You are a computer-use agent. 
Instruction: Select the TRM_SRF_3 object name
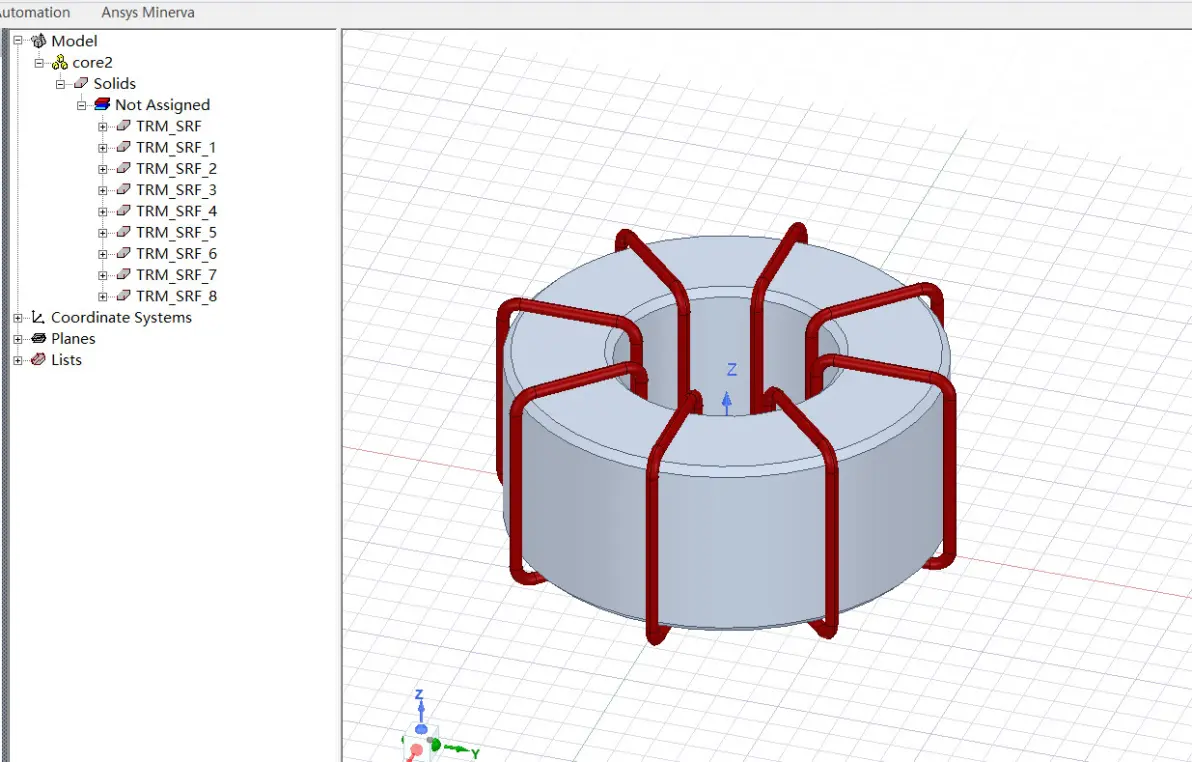176,190
